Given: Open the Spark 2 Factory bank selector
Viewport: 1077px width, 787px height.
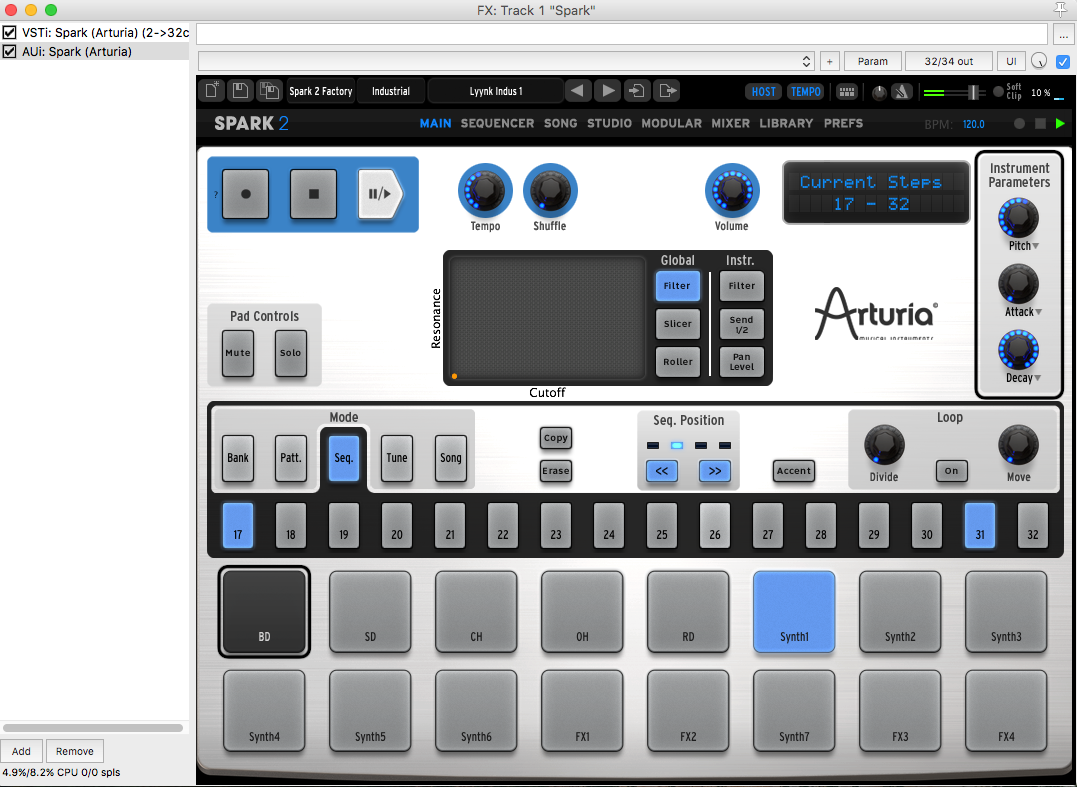Looking at the screenshot, I should point(321,91).
